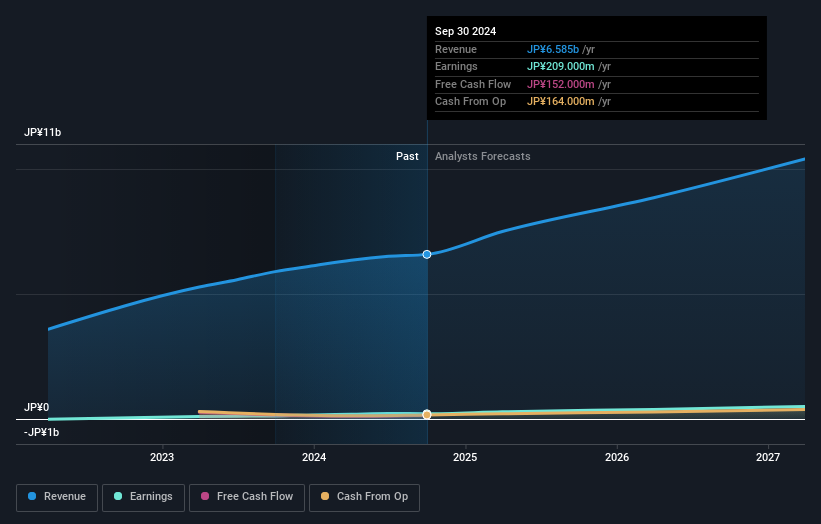The width and height of the screenshot is (821, 524).
Task: Click the JP¥0 y-axis label
Action: coord(36,407)
